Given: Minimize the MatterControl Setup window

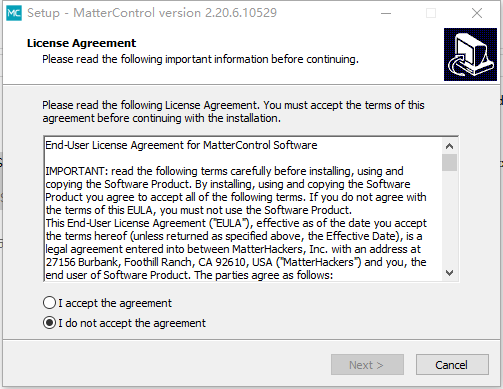Looking at the screenshot, I should tap(386, 13).
